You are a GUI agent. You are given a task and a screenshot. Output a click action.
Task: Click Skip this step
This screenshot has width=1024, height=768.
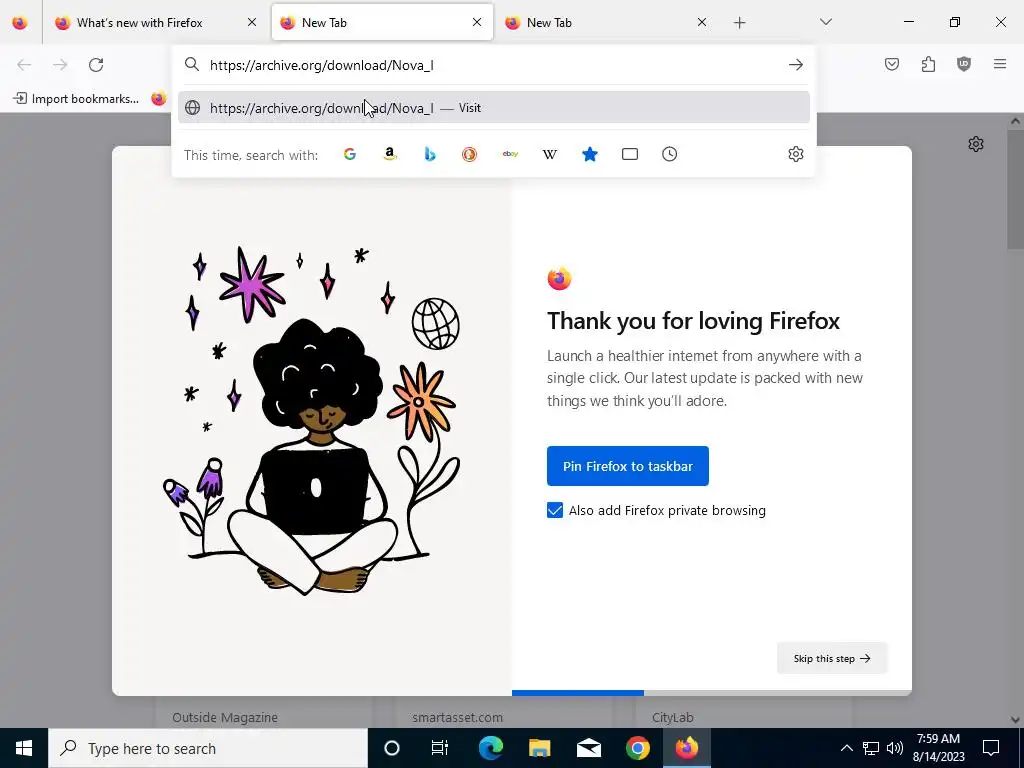pyautogui.click(x=832, y=658)
